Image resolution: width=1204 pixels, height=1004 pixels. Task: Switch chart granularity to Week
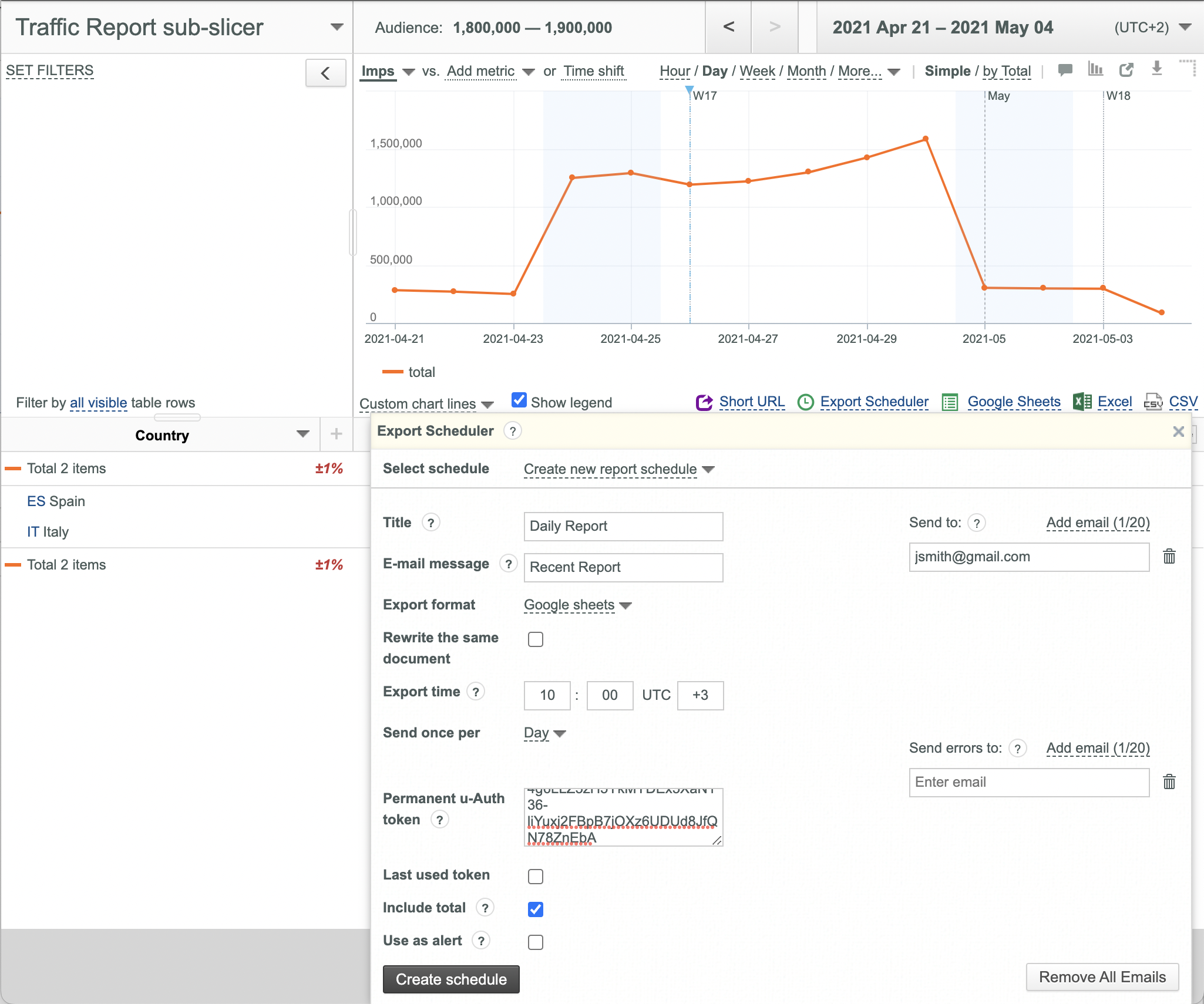pyautogui.click(x=757, y=71)
